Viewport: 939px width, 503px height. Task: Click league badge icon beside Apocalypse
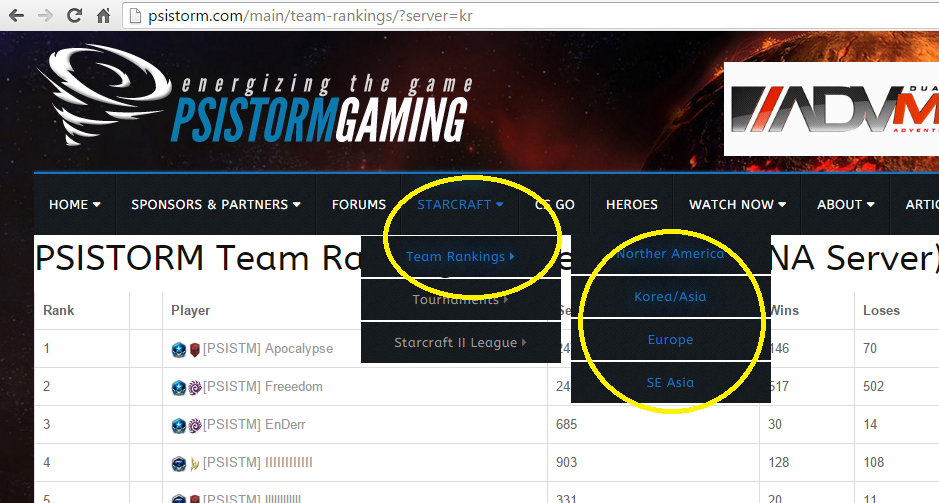pos(178,350)
